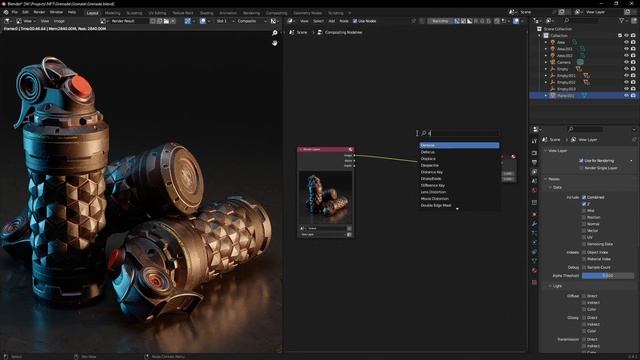The height and width of the screenshot is (360, 640).
Task: Open the Tool properties tab
Action: tap(534, 141)
